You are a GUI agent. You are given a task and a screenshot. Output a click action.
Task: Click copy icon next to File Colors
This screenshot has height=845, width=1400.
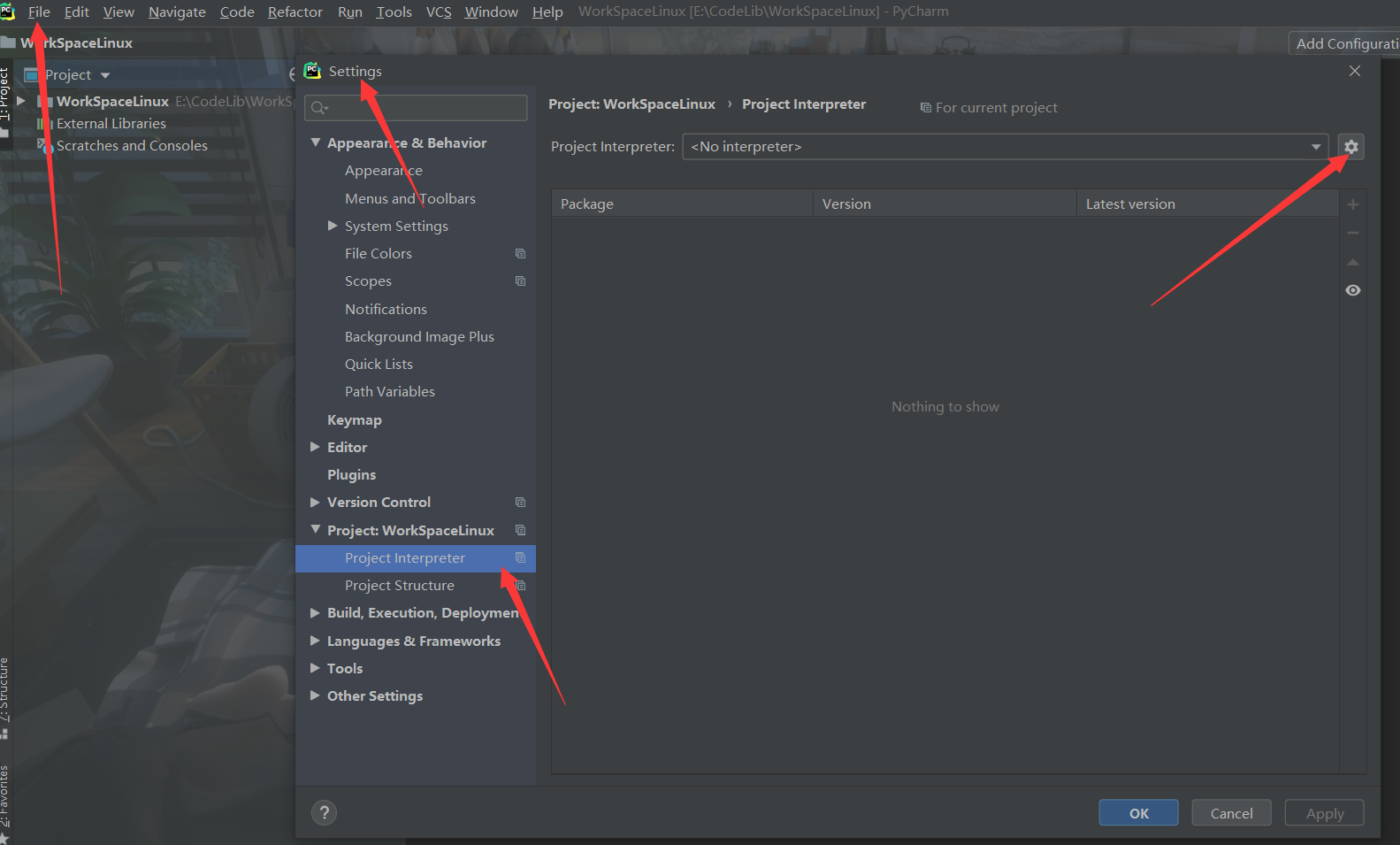tap(520, 254)
